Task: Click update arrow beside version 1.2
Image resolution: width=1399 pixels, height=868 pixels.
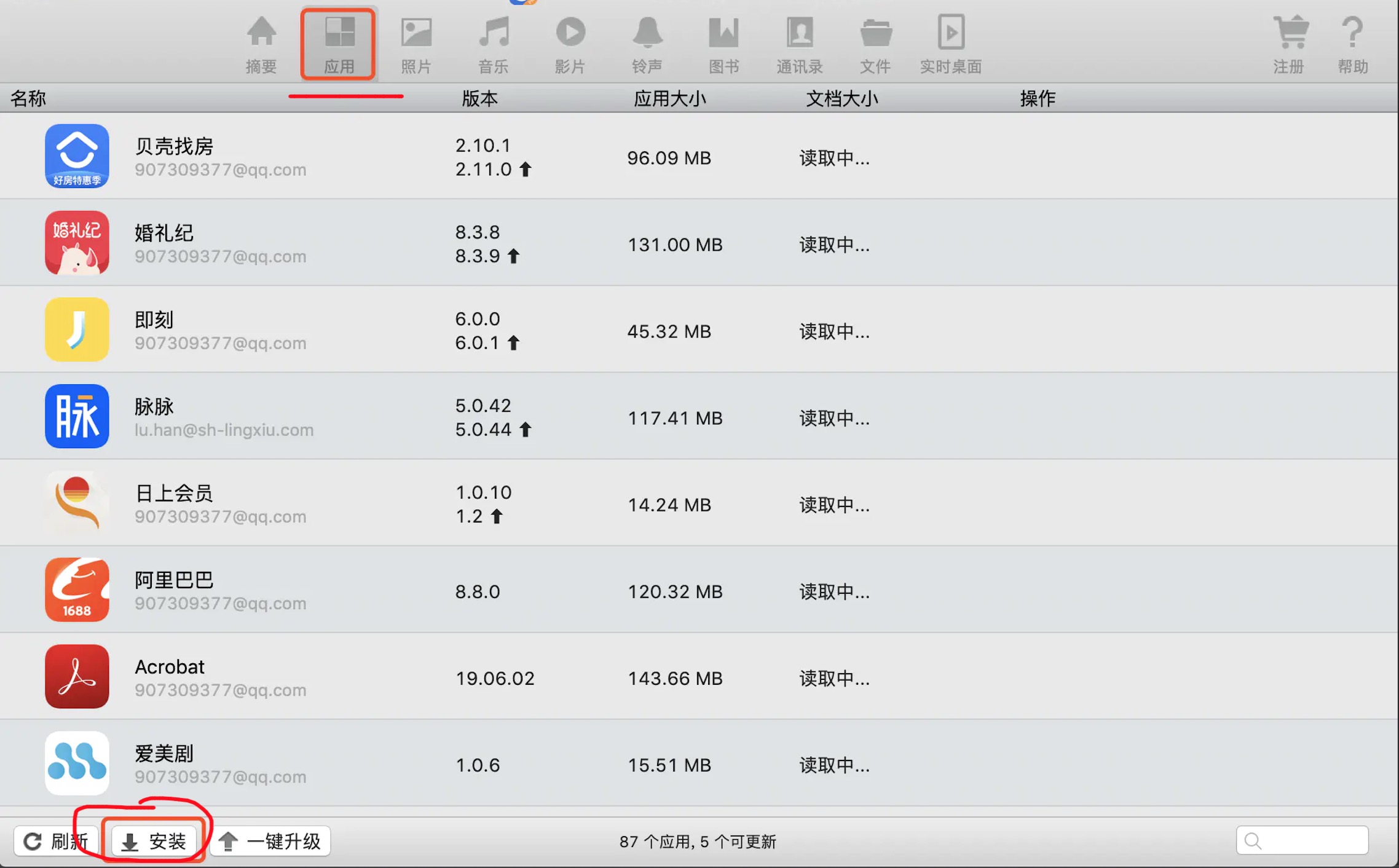Action: 497,516
